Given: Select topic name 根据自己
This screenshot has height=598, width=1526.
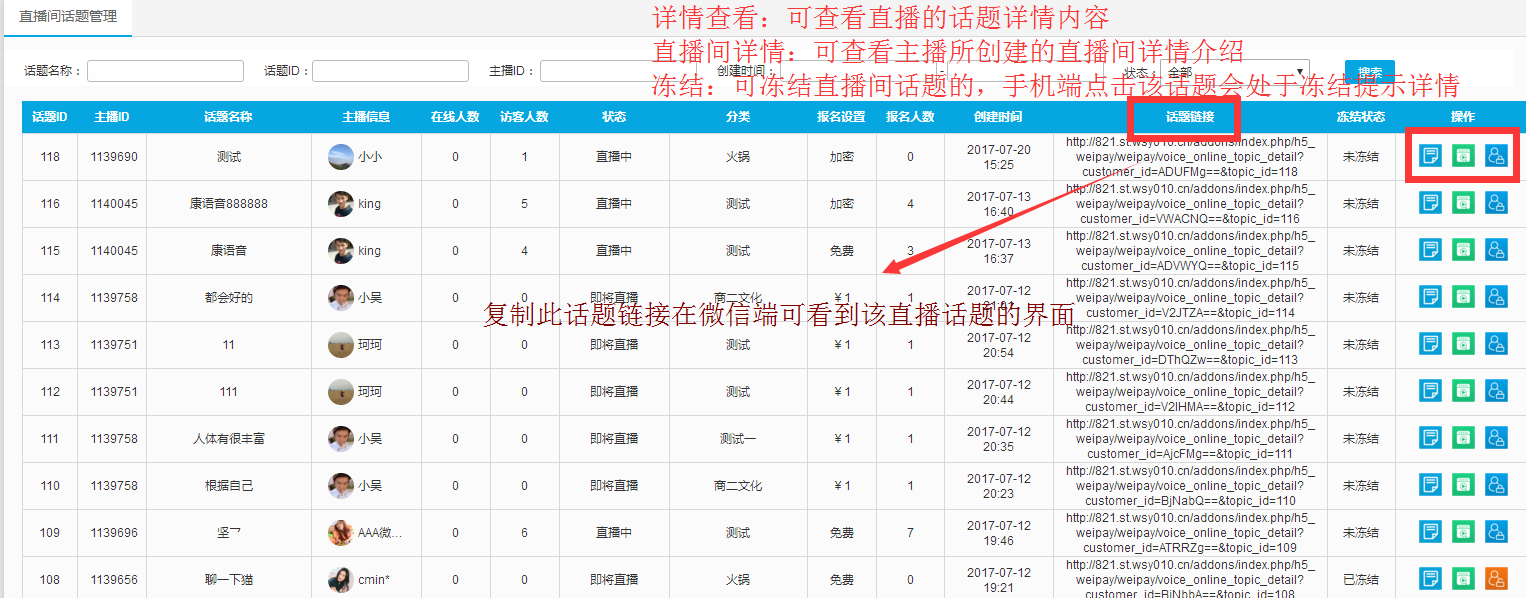Looking at the screenshot, I should click(x=229, y=485).
